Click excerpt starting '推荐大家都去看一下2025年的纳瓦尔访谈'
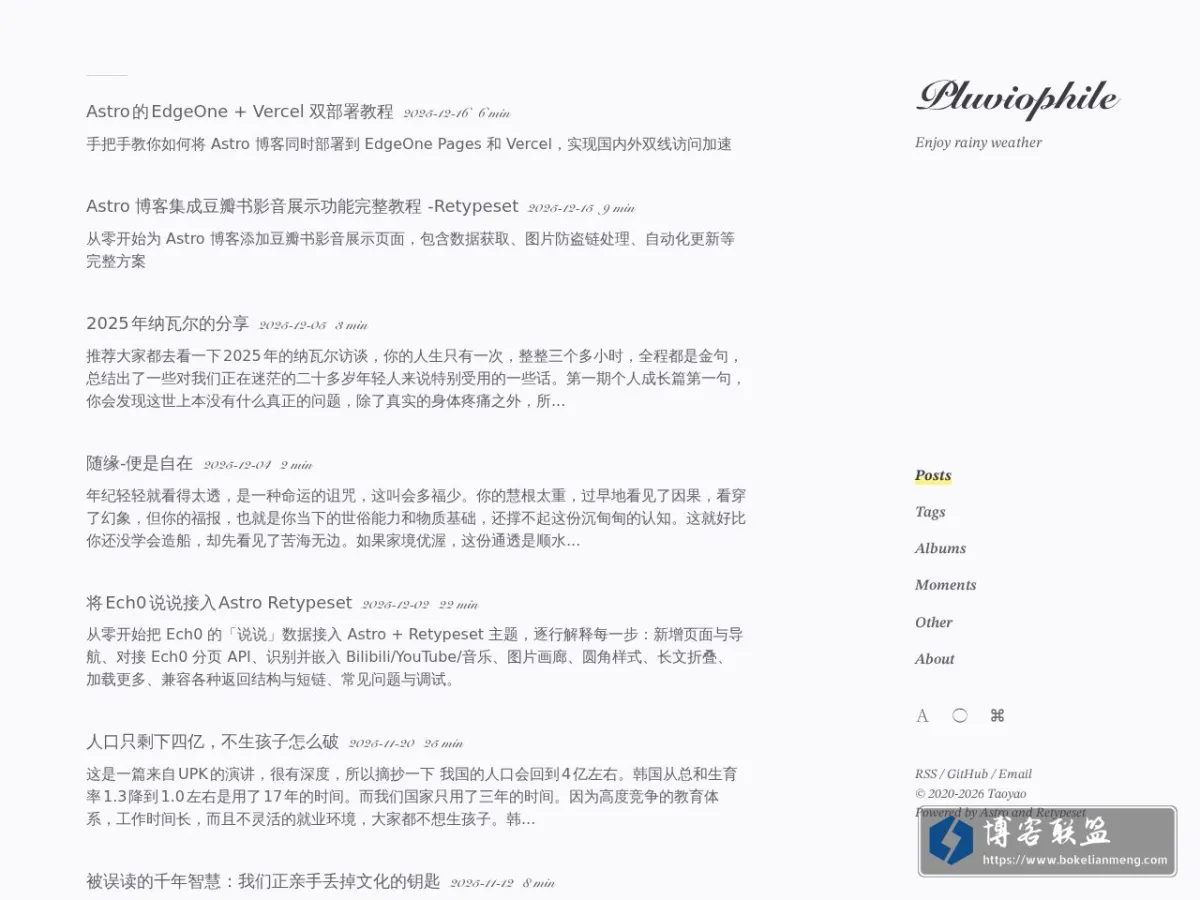Screen dimensions: 1200x900 pyautogui.click(x=416, y=378)
